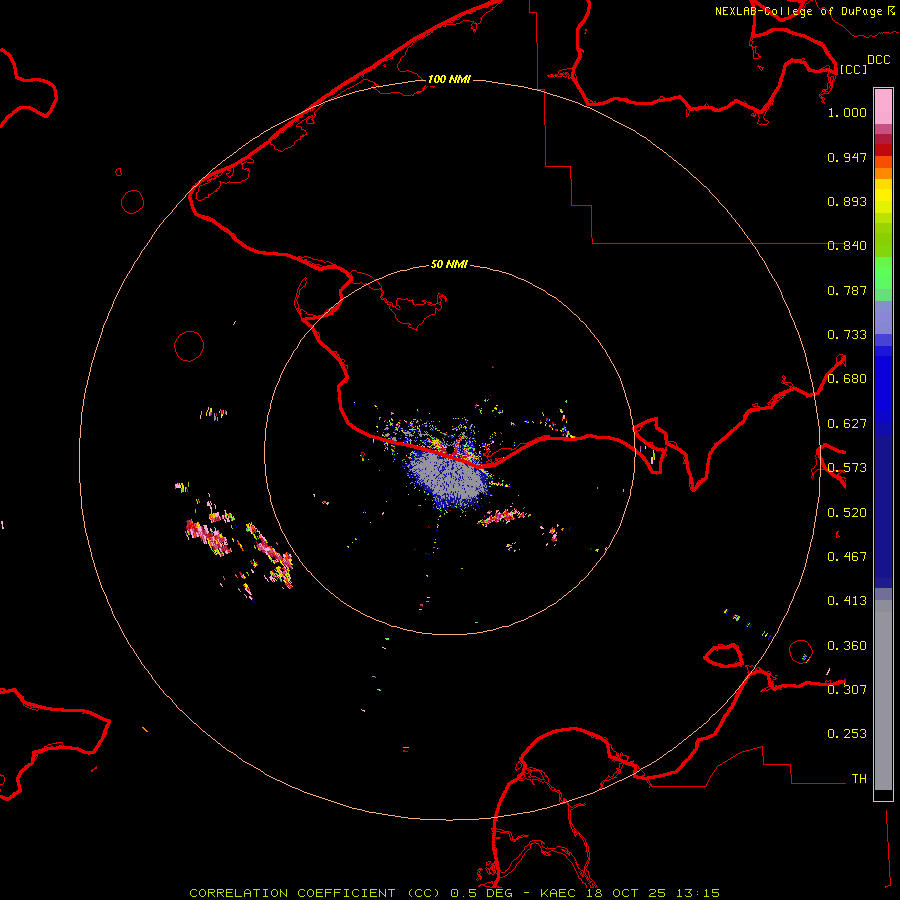The image size is (900, 900).
Task: Click the 100 NMI range ring label
Action: click(449, 79)
